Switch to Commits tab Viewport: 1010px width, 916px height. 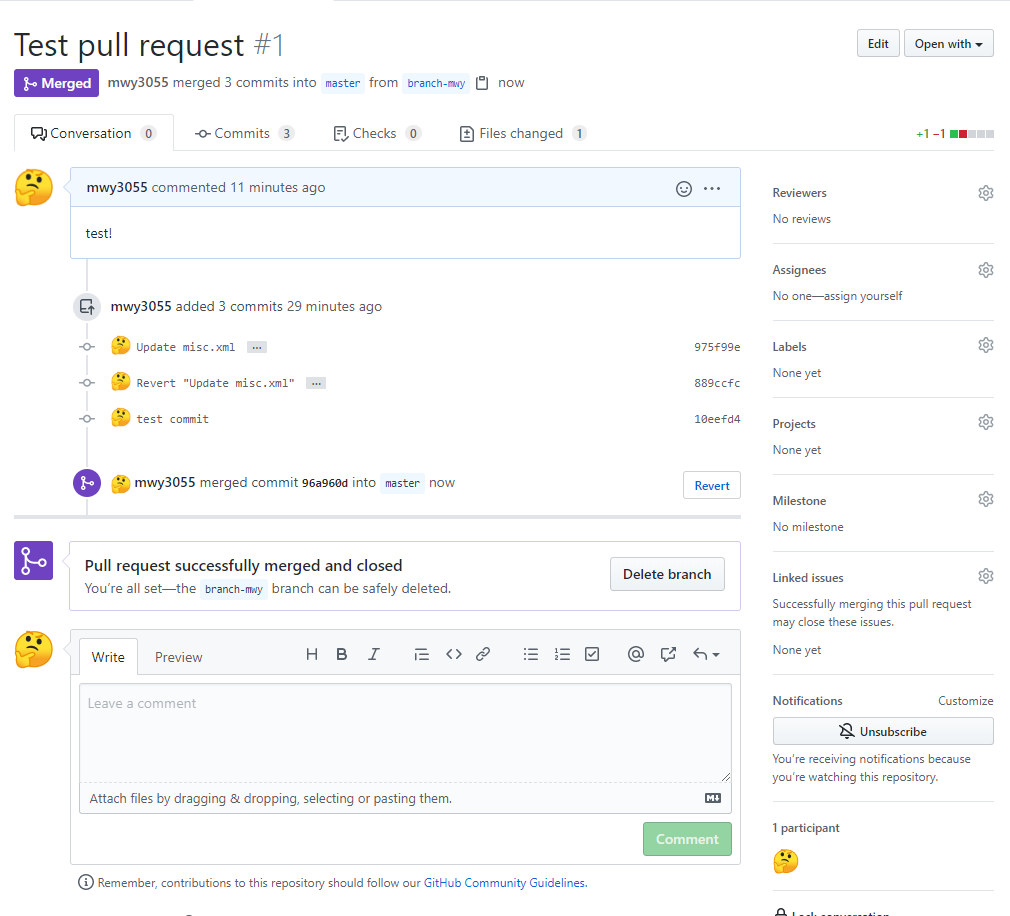(x=244, y=133)
